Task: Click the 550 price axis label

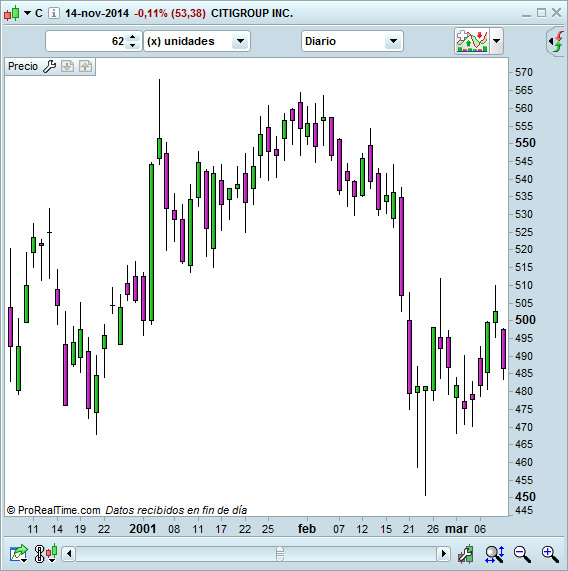Action: click(525, 143)
